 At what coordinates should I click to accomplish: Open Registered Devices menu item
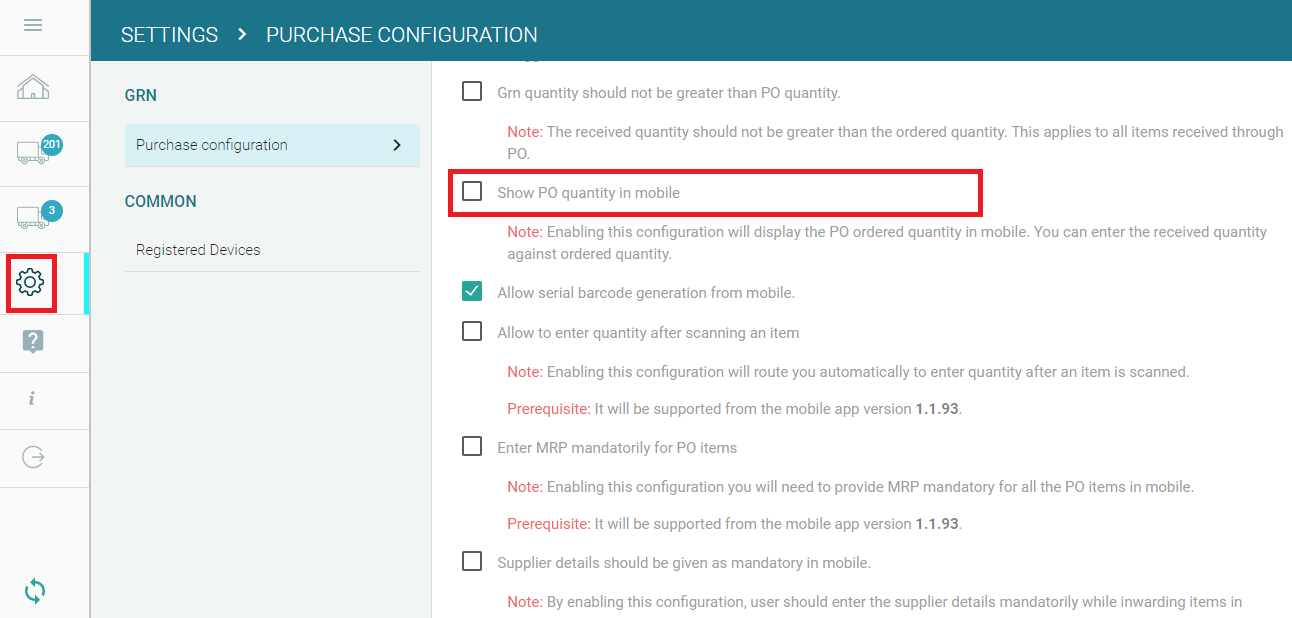point(198,250)
